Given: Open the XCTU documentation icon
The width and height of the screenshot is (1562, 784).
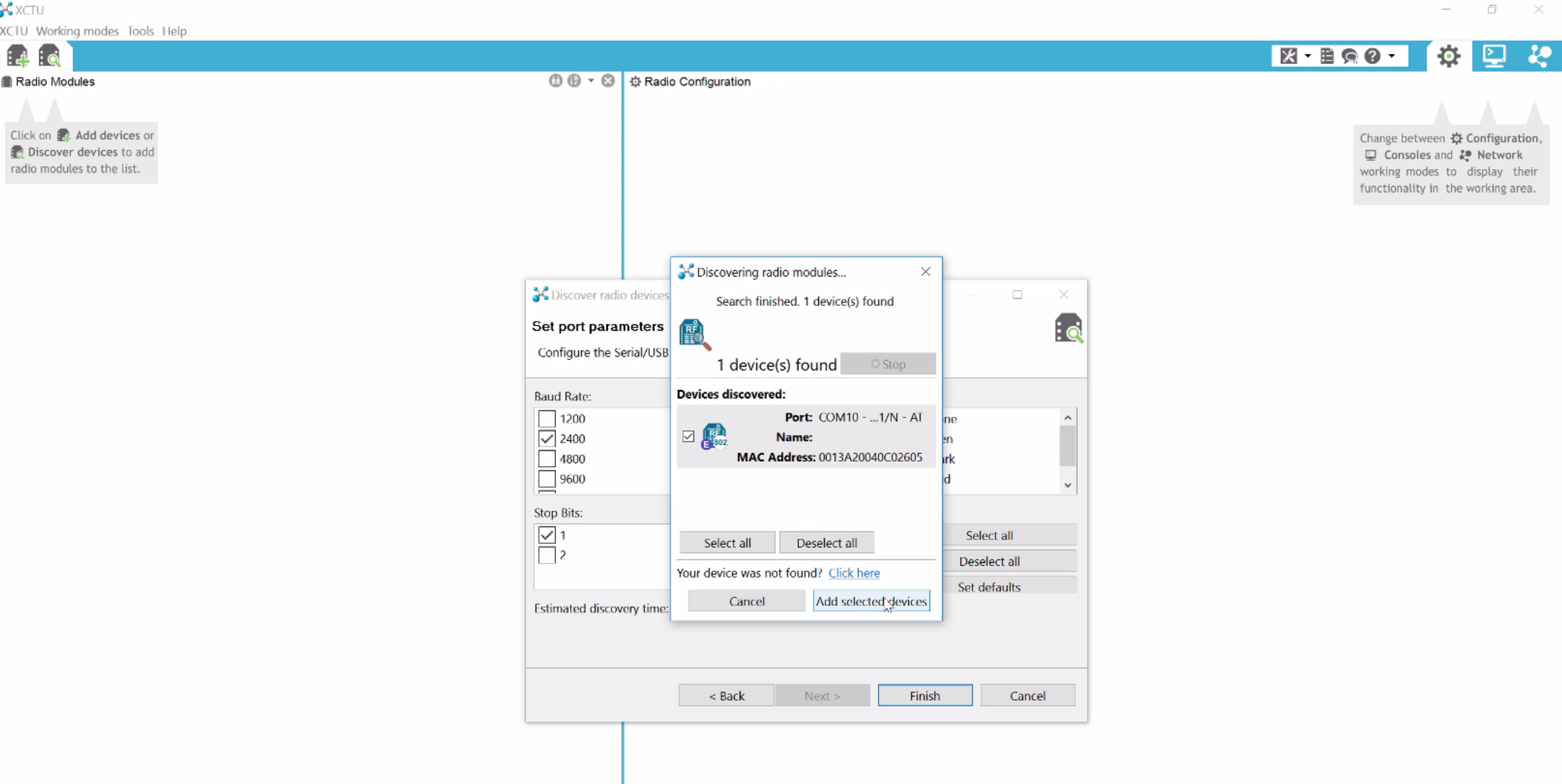Looking at the screenshot, I should [1327, 56].
